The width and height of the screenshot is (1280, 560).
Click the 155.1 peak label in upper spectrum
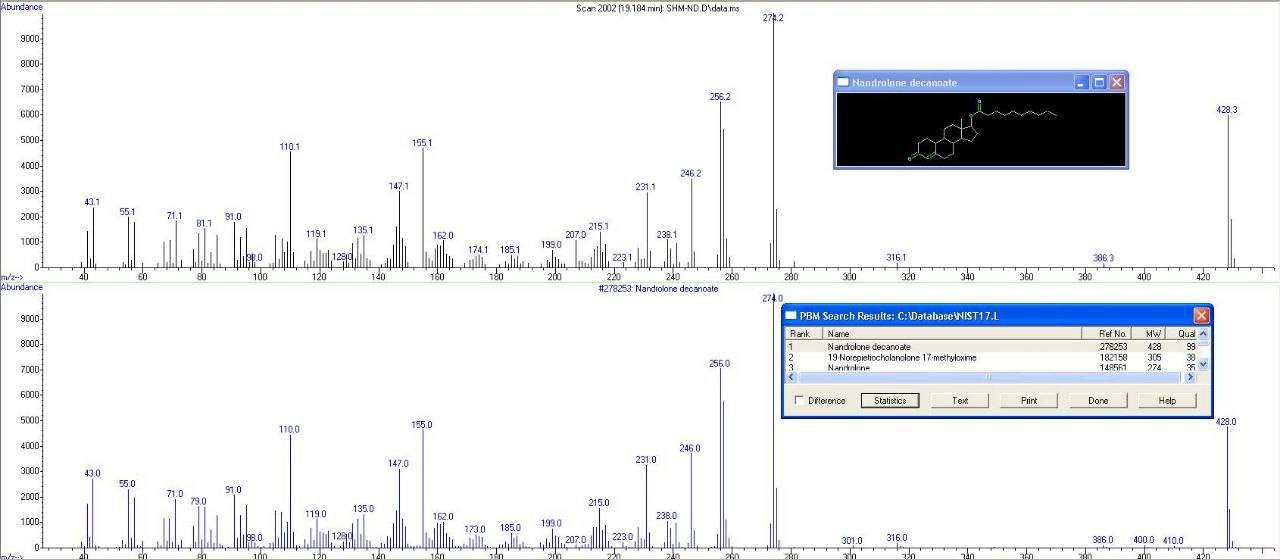click(x=422, y=143)
